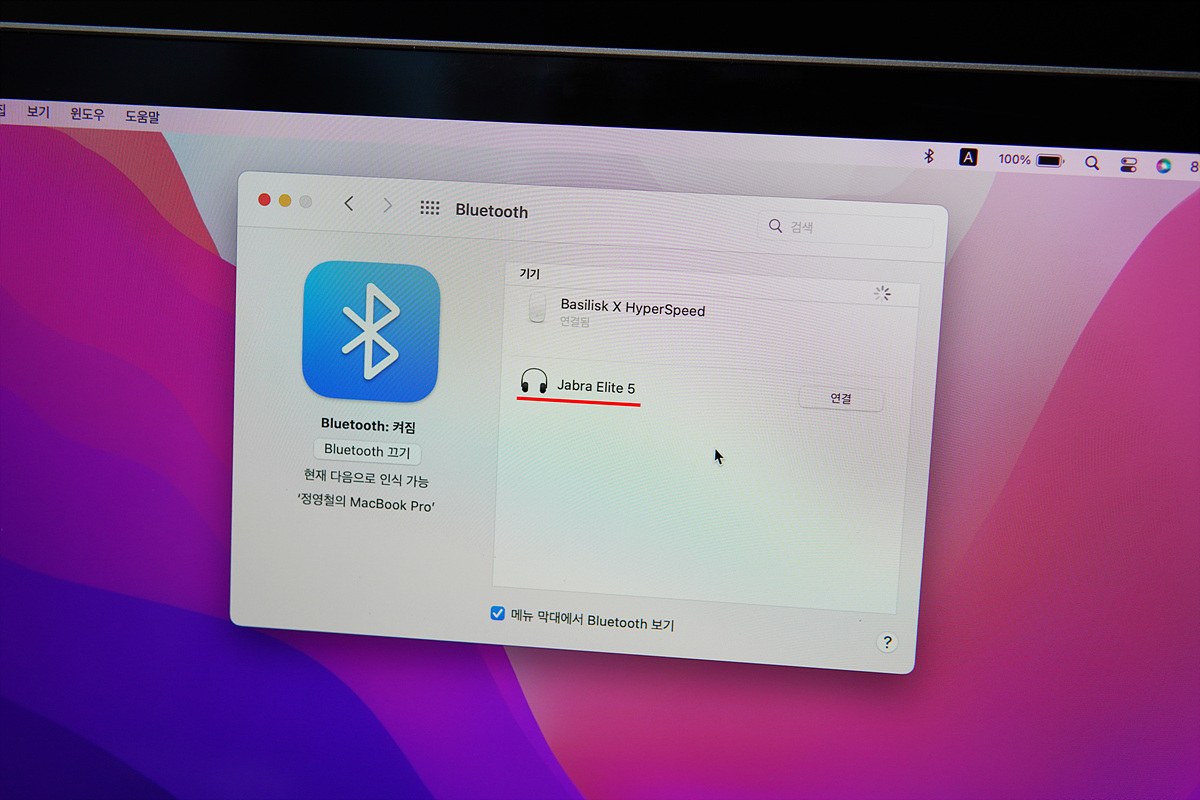1200x800 pixels.
Task: Click the '검색' search field
Action: (845, 228)
